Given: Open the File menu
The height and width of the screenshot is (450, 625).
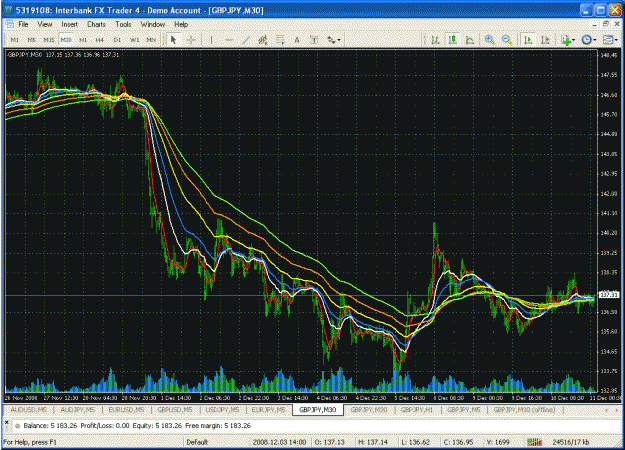Looking at the screenshot, I should point(23,24).
